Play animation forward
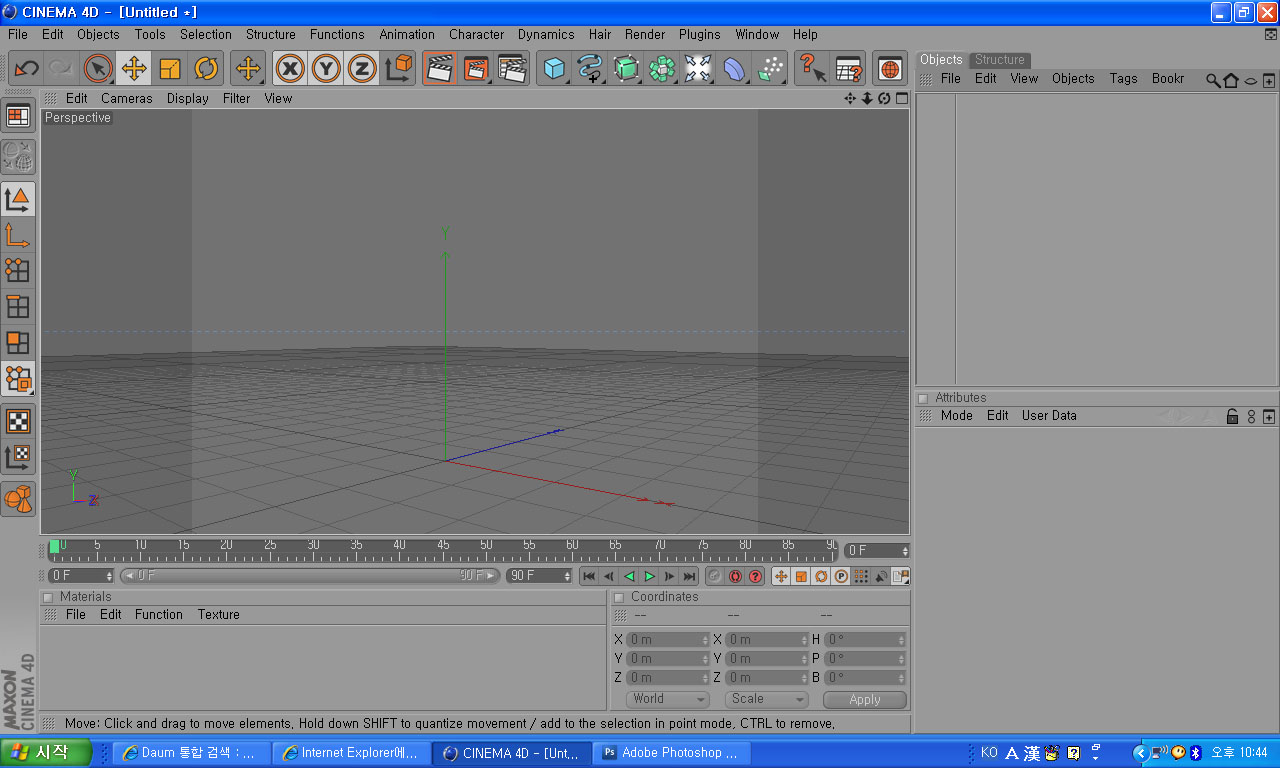 pyautogui.click(x=649, y=576)
